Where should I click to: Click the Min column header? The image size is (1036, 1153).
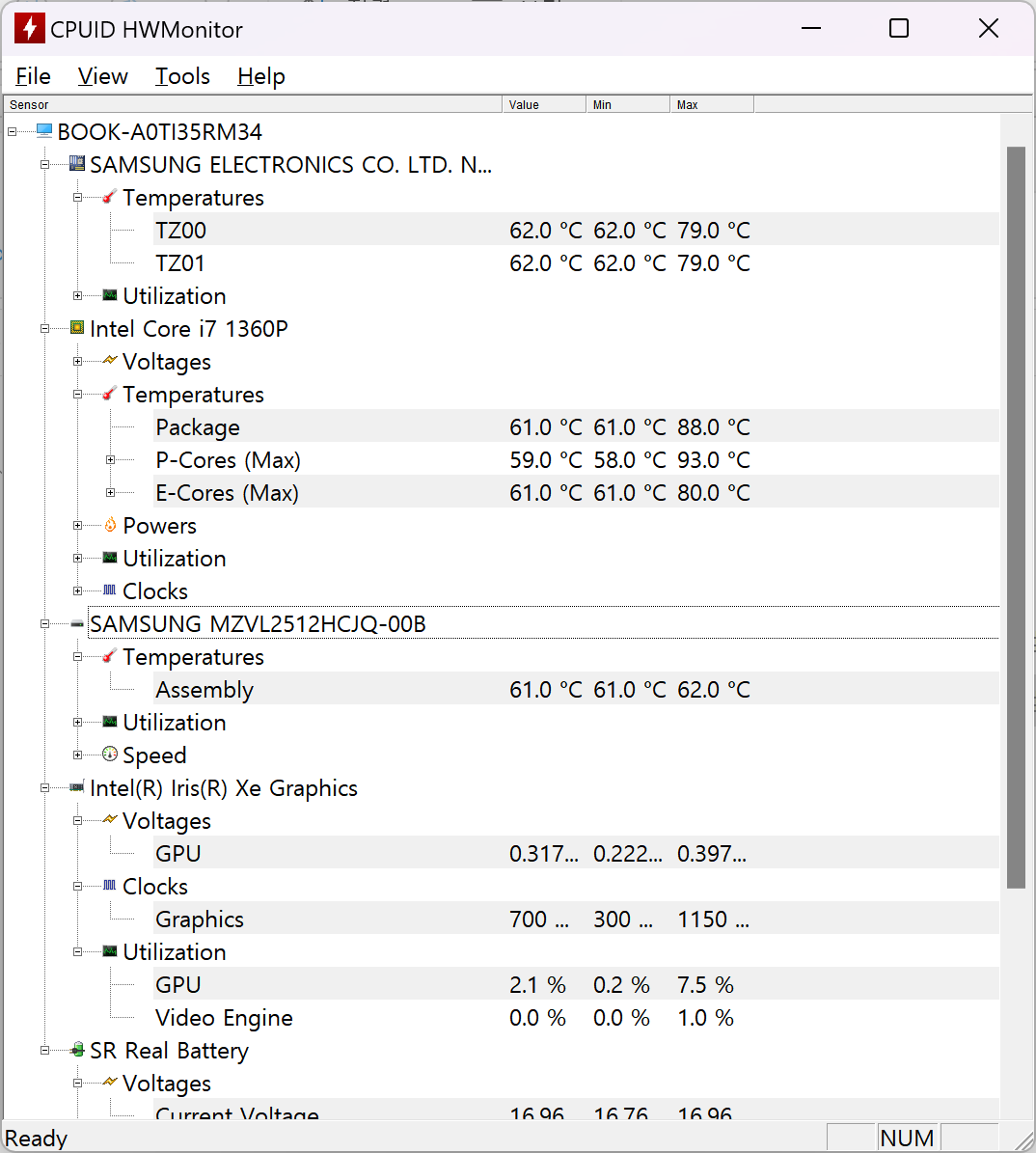click(628, 104)
